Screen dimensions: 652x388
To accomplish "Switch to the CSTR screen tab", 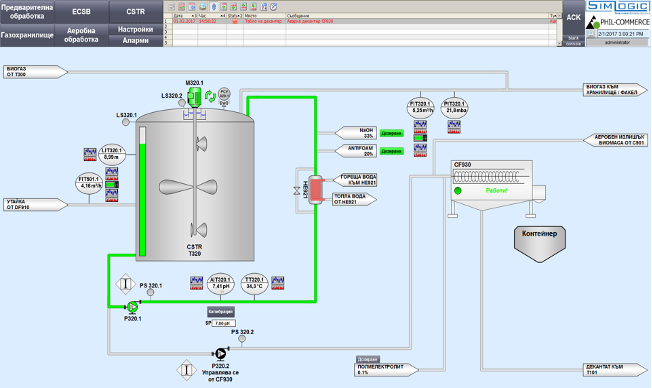I will coord(136,12).
